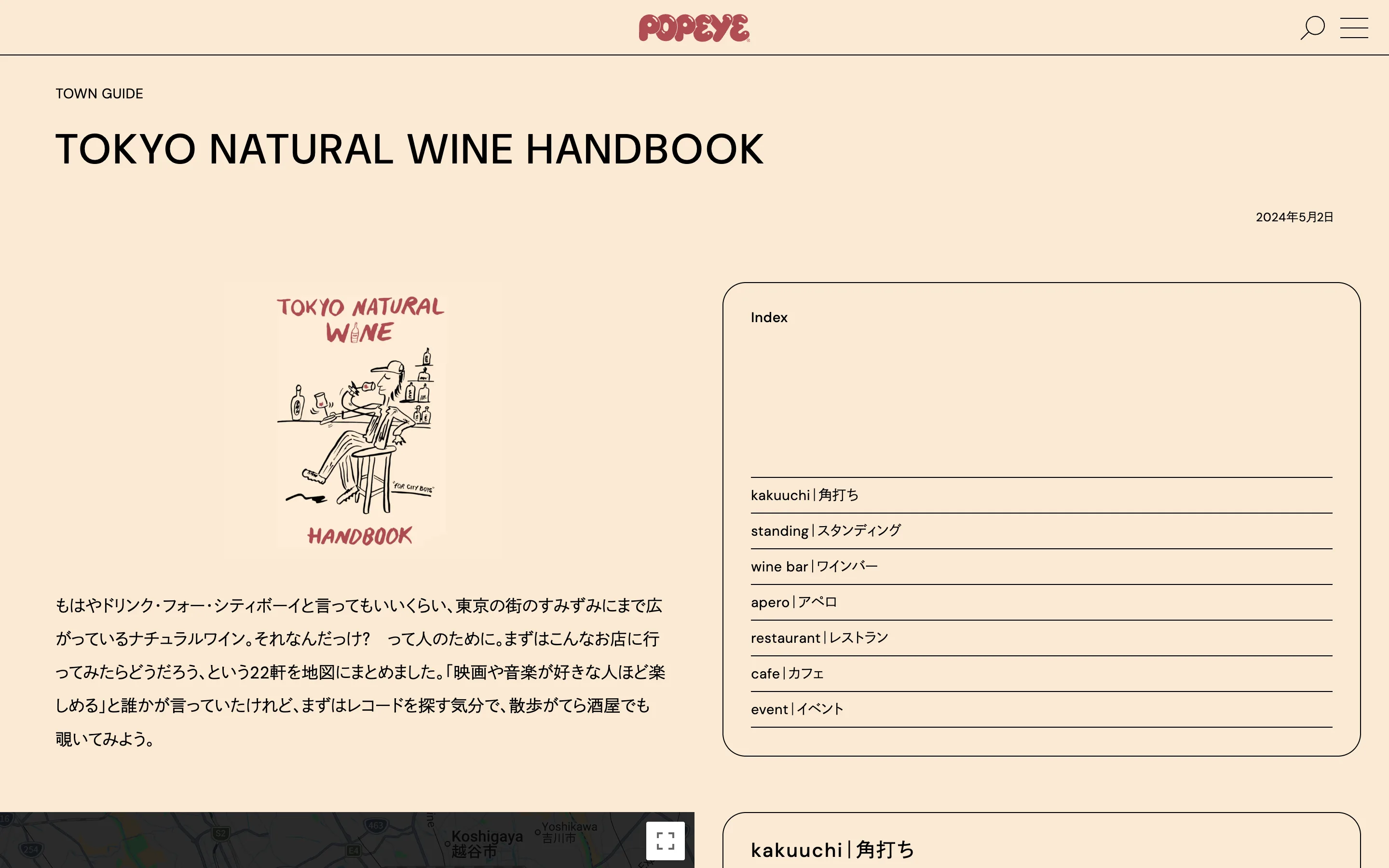Click the POPEYE logo

[x=694, y=28]
